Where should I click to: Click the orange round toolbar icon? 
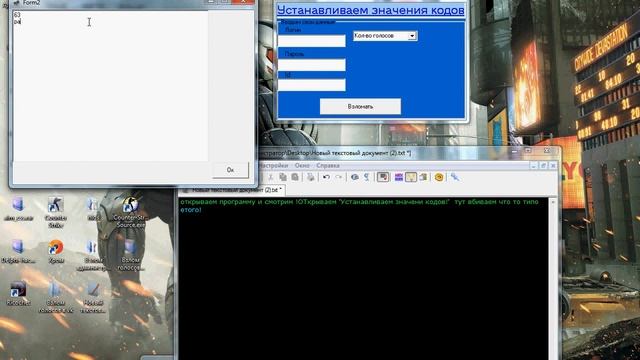pyautogui.click(x=439, y=177)
